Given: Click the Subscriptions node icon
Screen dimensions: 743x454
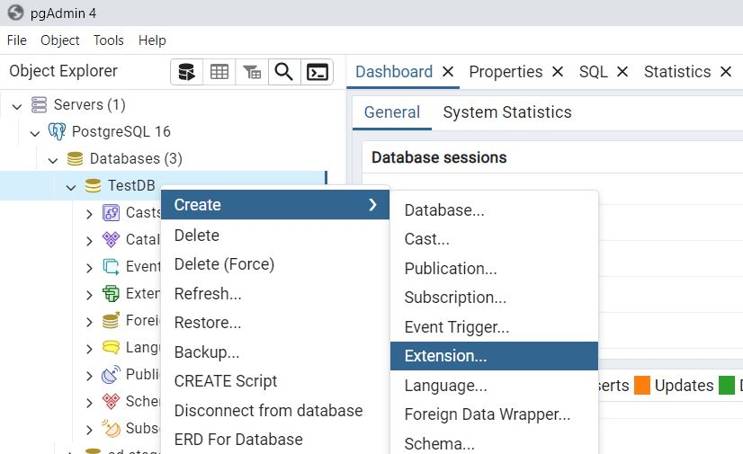Looking at the screenshot, I should click(111, 429).
